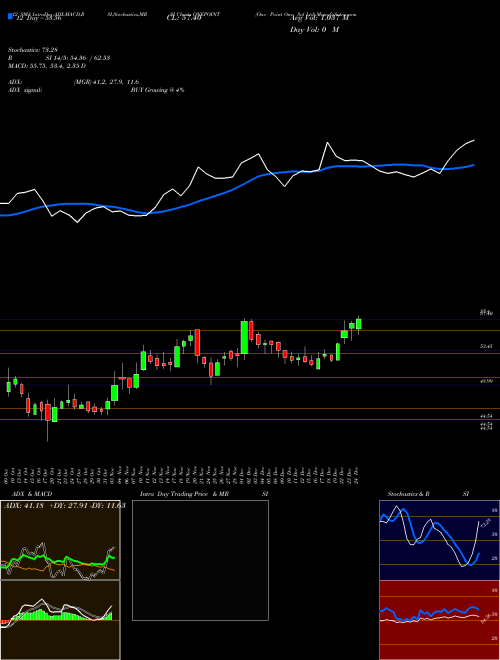500x660 pixels.
Task: Click the blue 12 Day SMA legend square
Action: 10,16
